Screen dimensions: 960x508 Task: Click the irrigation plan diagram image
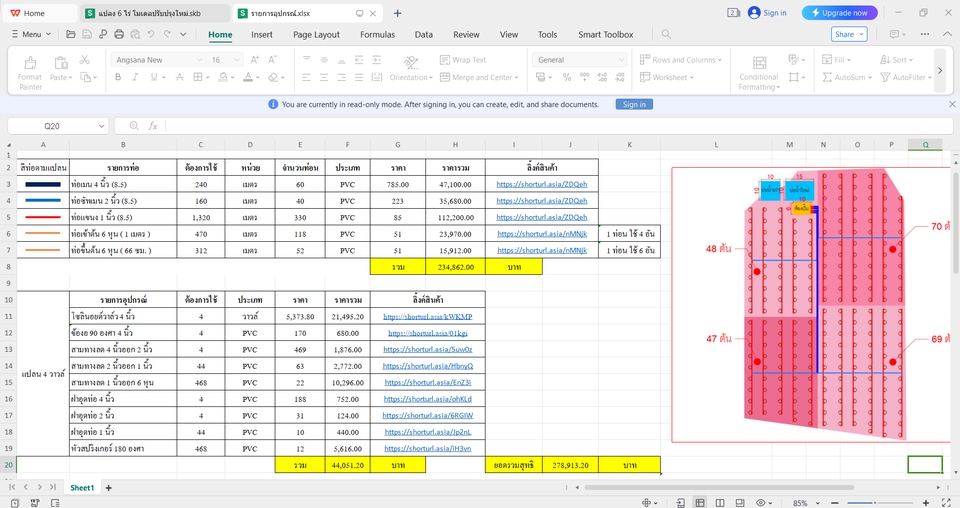(x=811, y=304)
